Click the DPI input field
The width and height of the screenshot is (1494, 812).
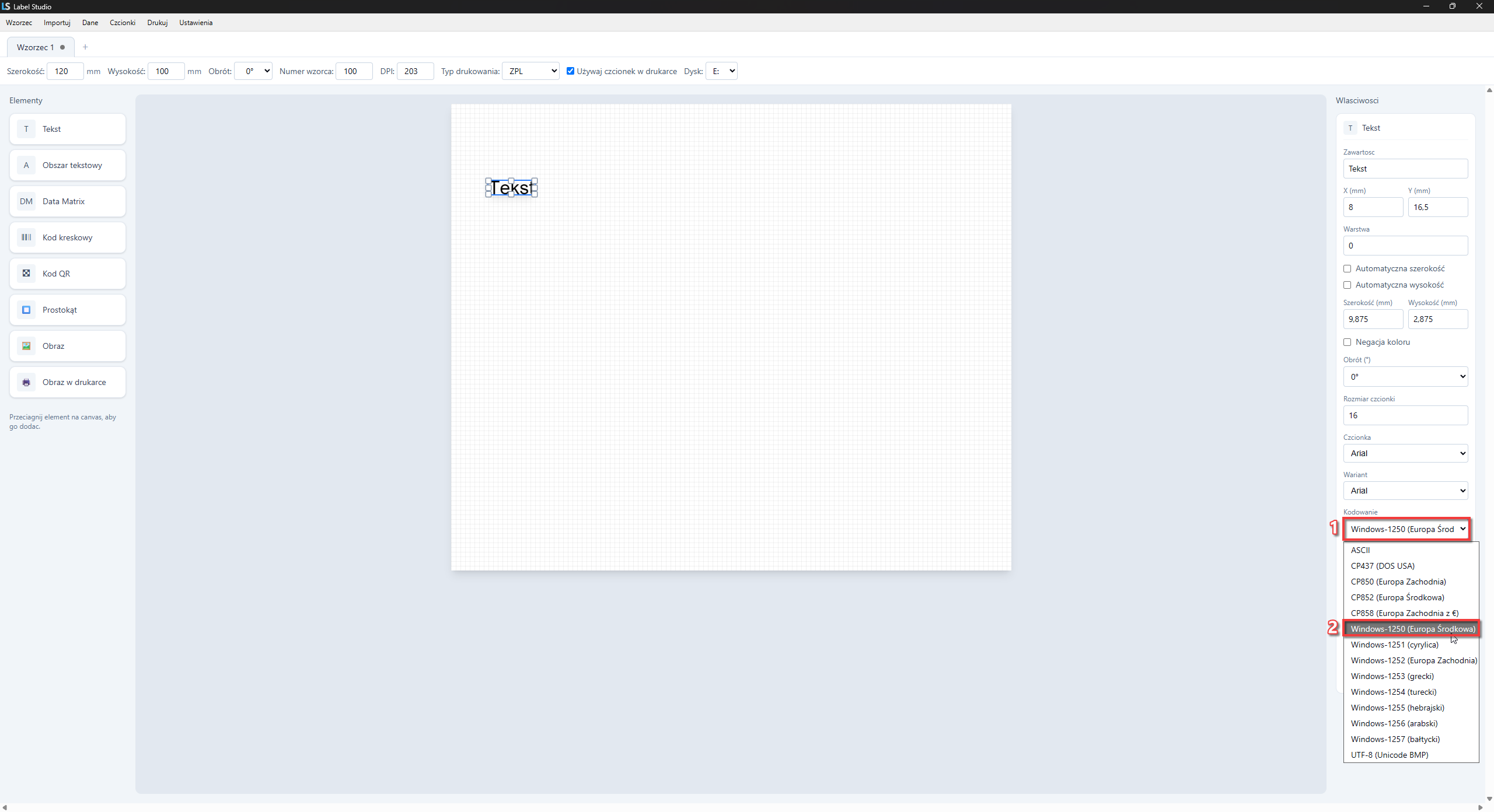pyautogui.click(x=415, y=71)
